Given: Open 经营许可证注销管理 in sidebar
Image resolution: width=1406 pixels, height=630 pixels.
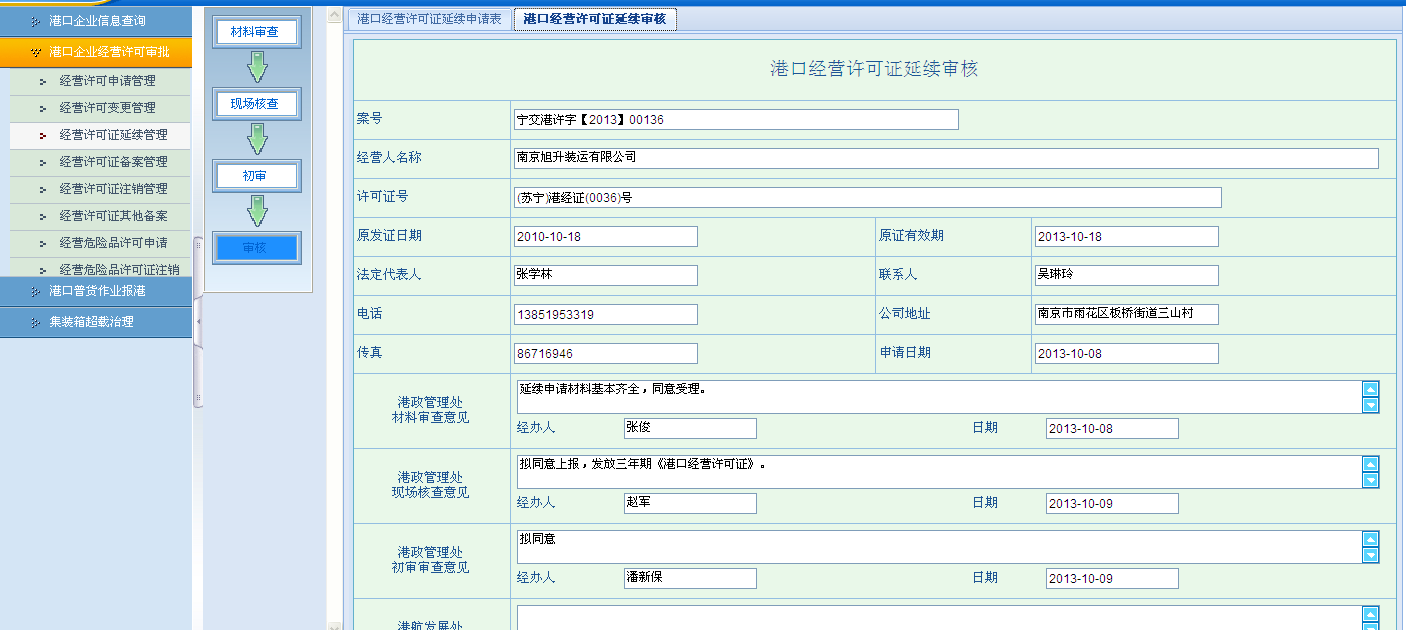Looking at the screenshot, I should click(x=113, y=189).
